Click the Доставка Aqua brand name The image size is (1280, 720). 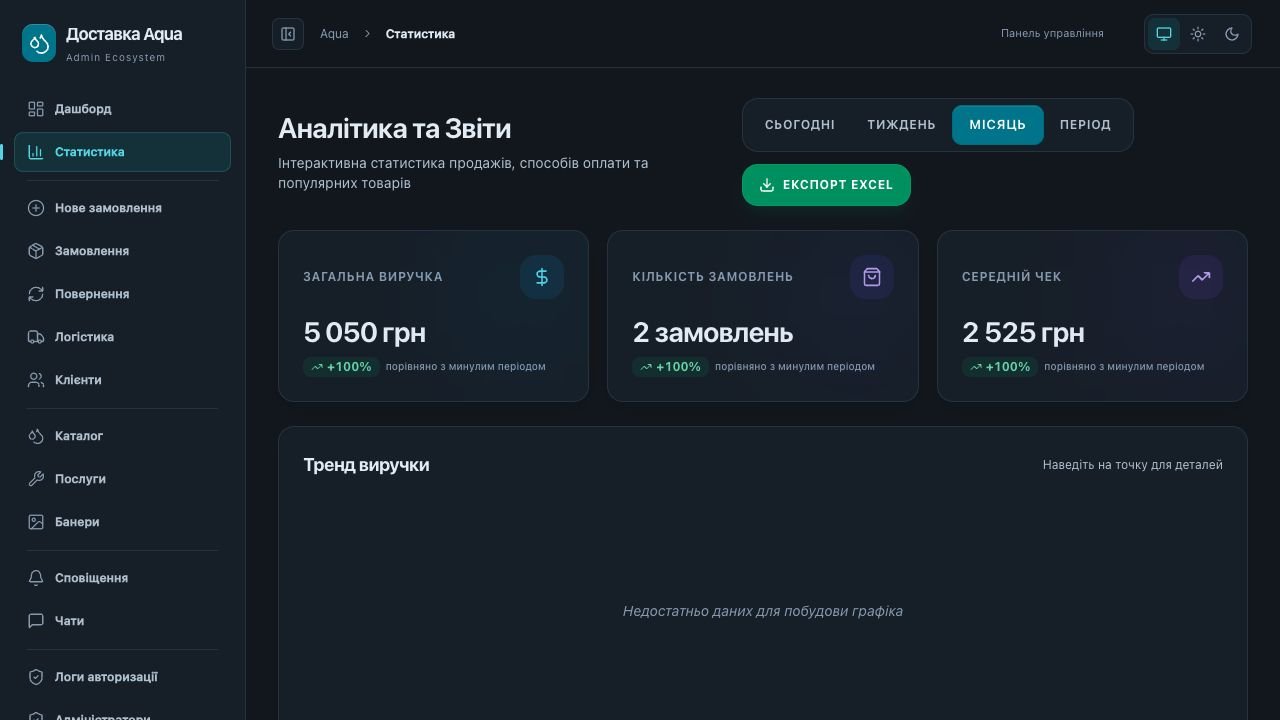[124, 34]
